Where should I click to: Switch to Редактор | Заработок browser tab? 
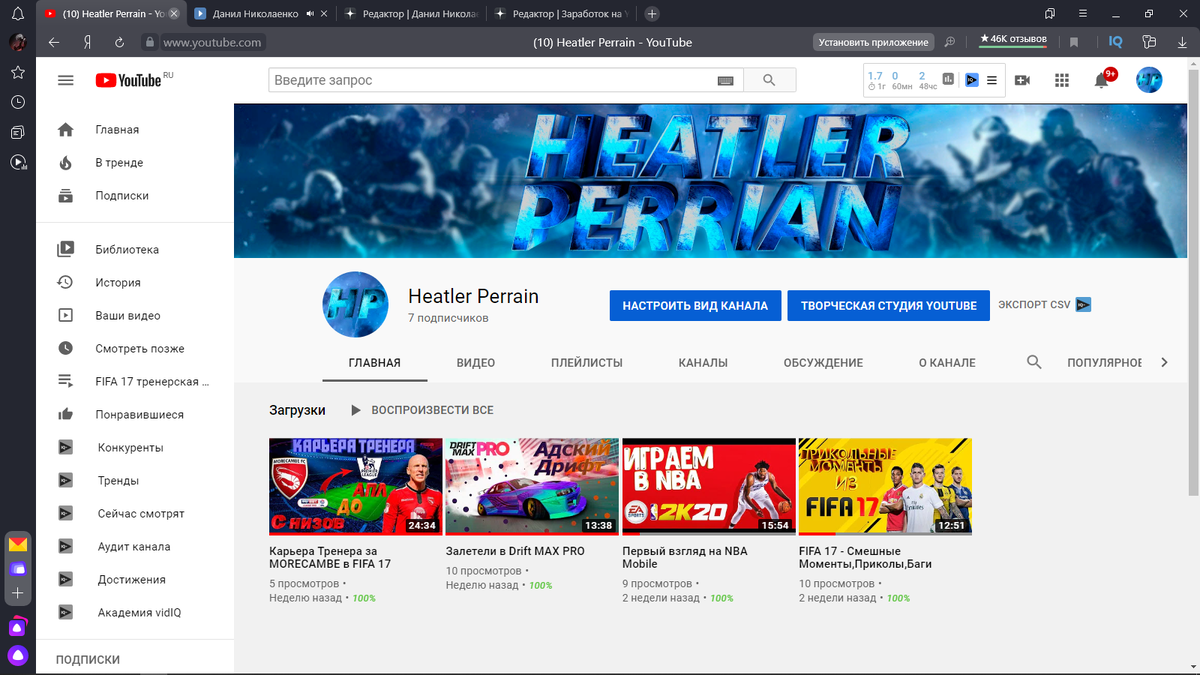(x=562, y=14)
